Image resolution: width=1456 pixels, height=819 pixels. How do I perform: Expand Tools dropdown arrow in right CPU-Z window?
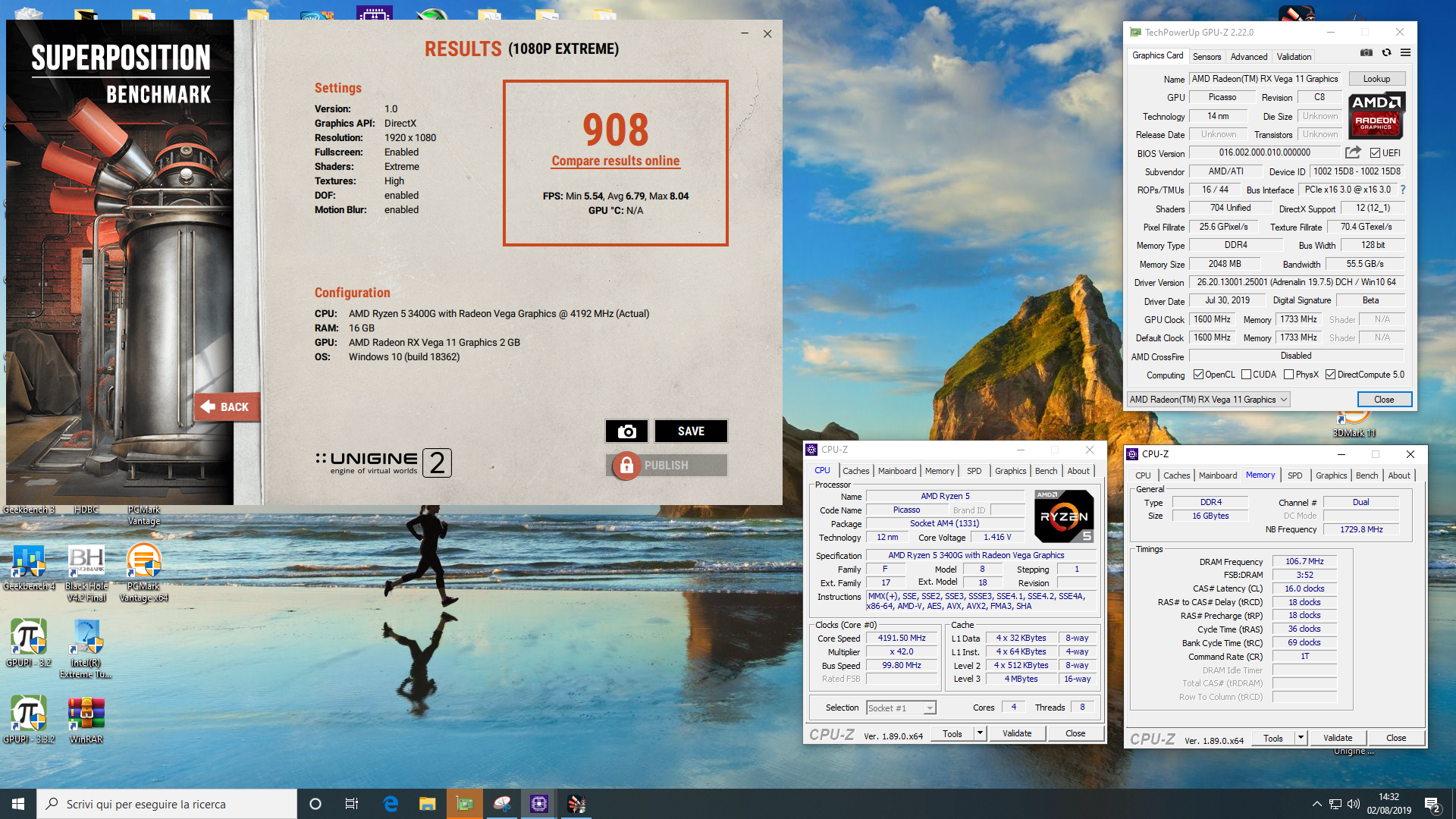pos(1301,738)
